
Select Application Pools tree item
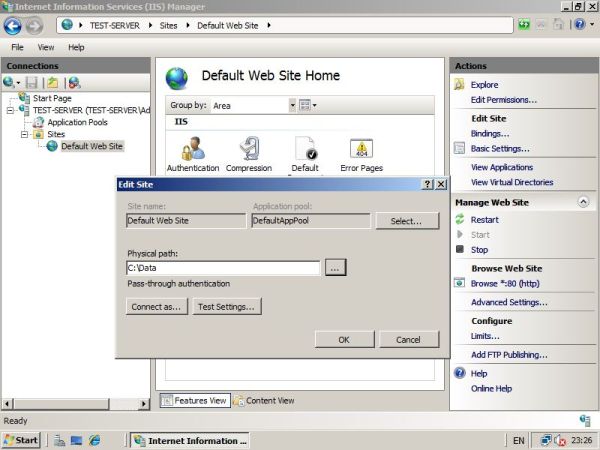(x=77, y=122)
